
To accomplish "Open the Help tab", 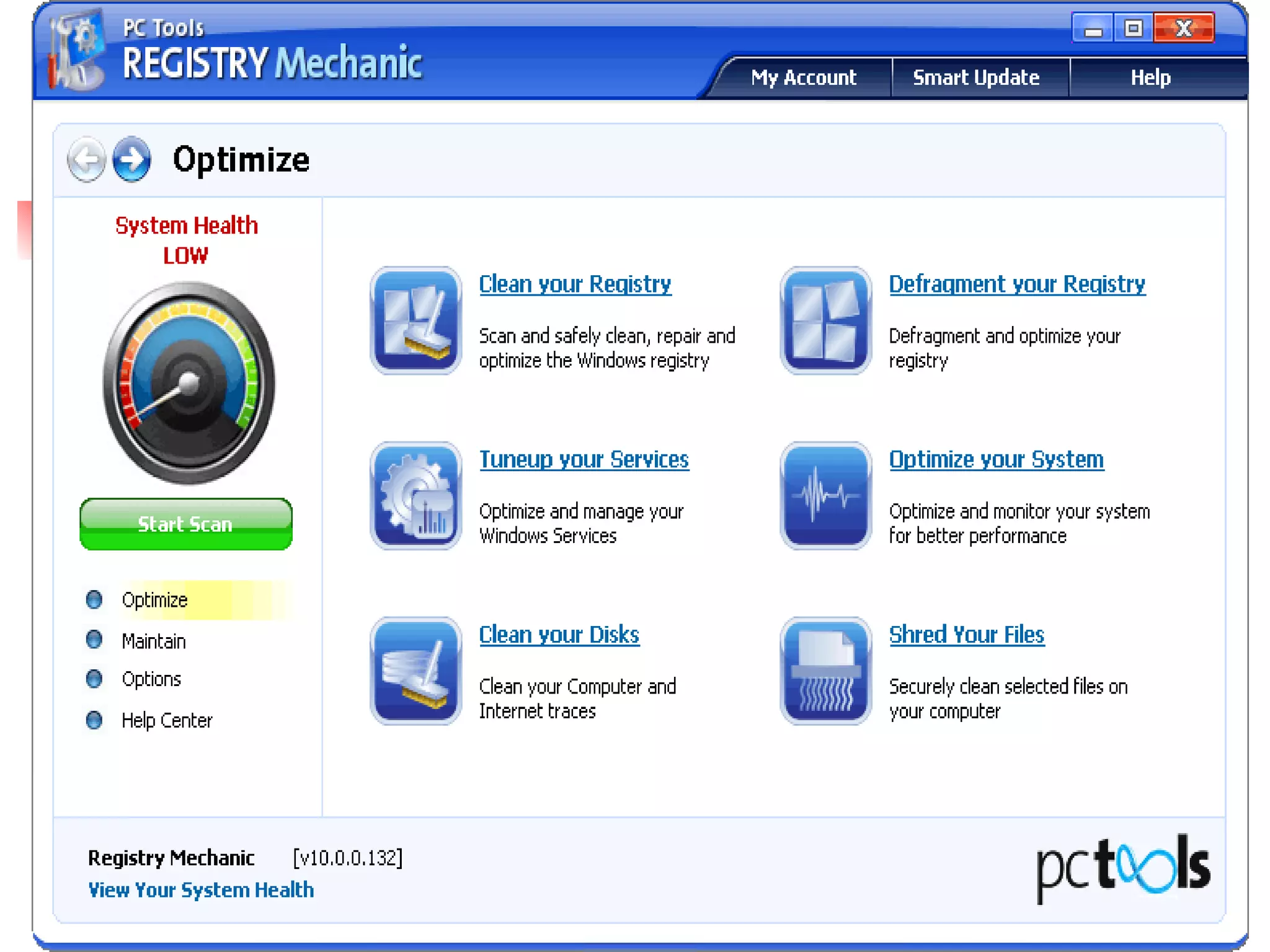I will click(x=1150, y=77).
